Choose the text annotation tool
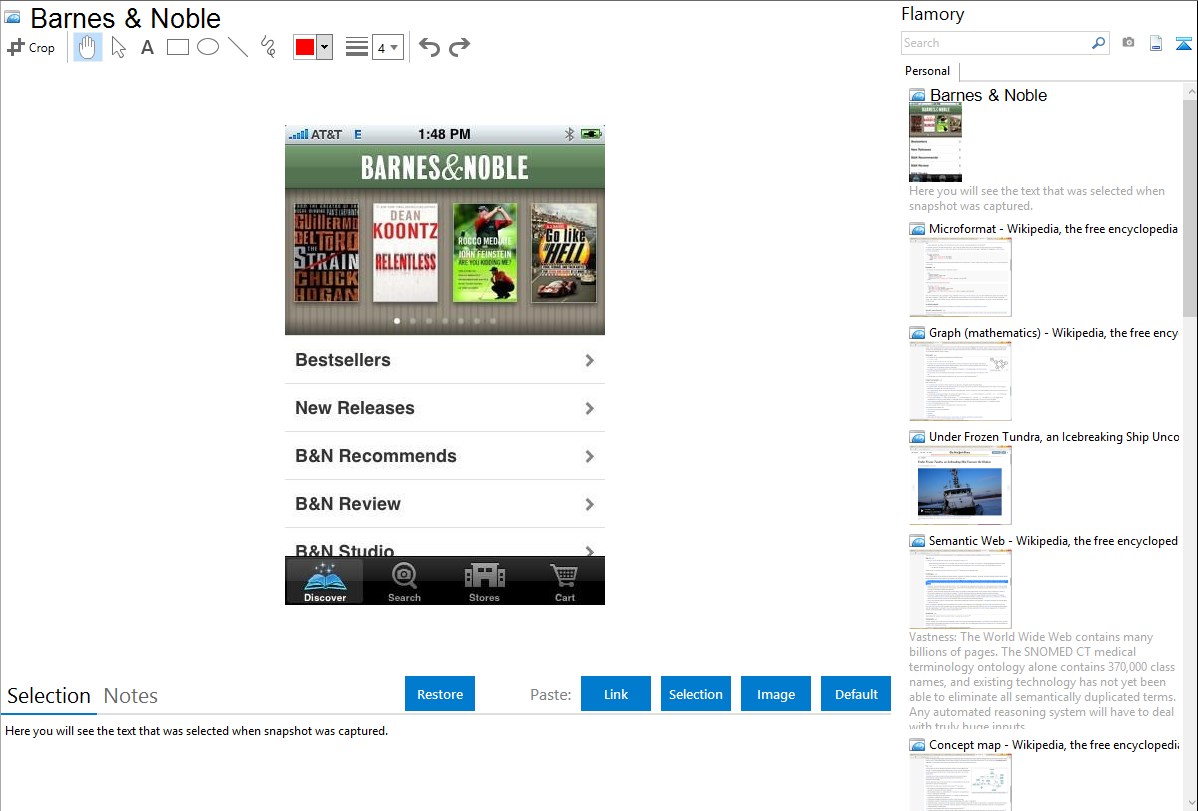 147,47
